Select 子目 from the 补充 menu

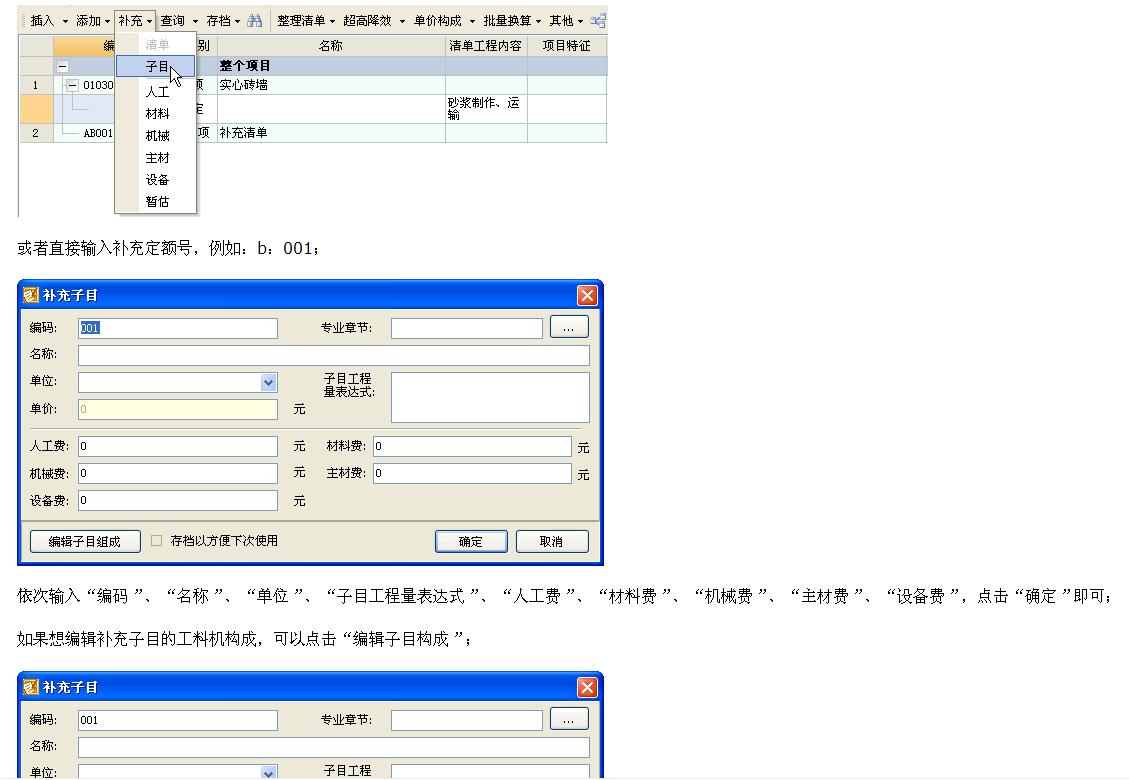point(156,66)
